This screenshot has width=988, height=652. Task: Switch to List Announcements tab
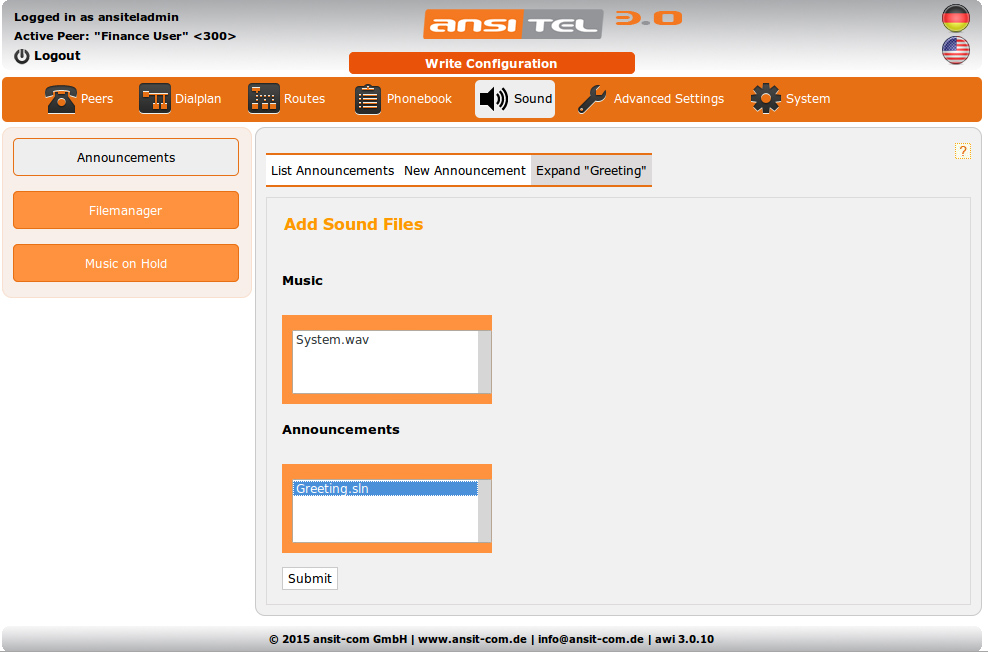click(x=332, y=171)
